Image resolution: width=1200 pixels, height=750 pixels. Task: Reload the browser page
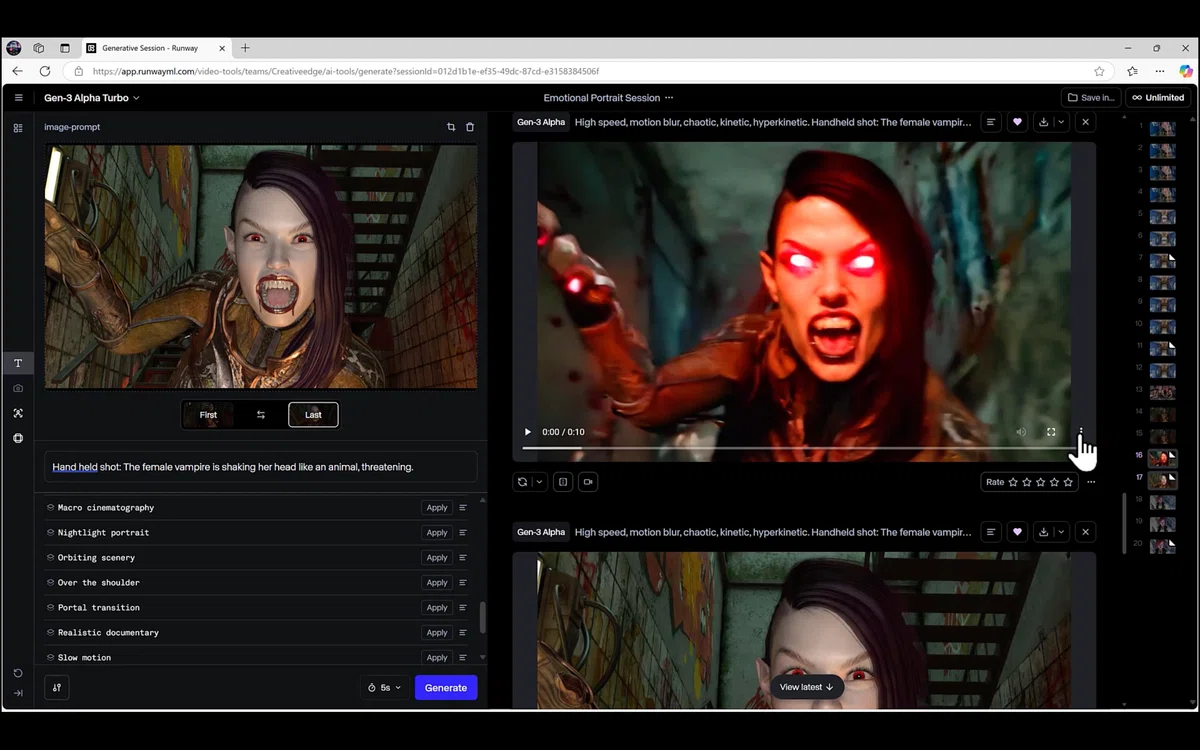pos(45,71)
